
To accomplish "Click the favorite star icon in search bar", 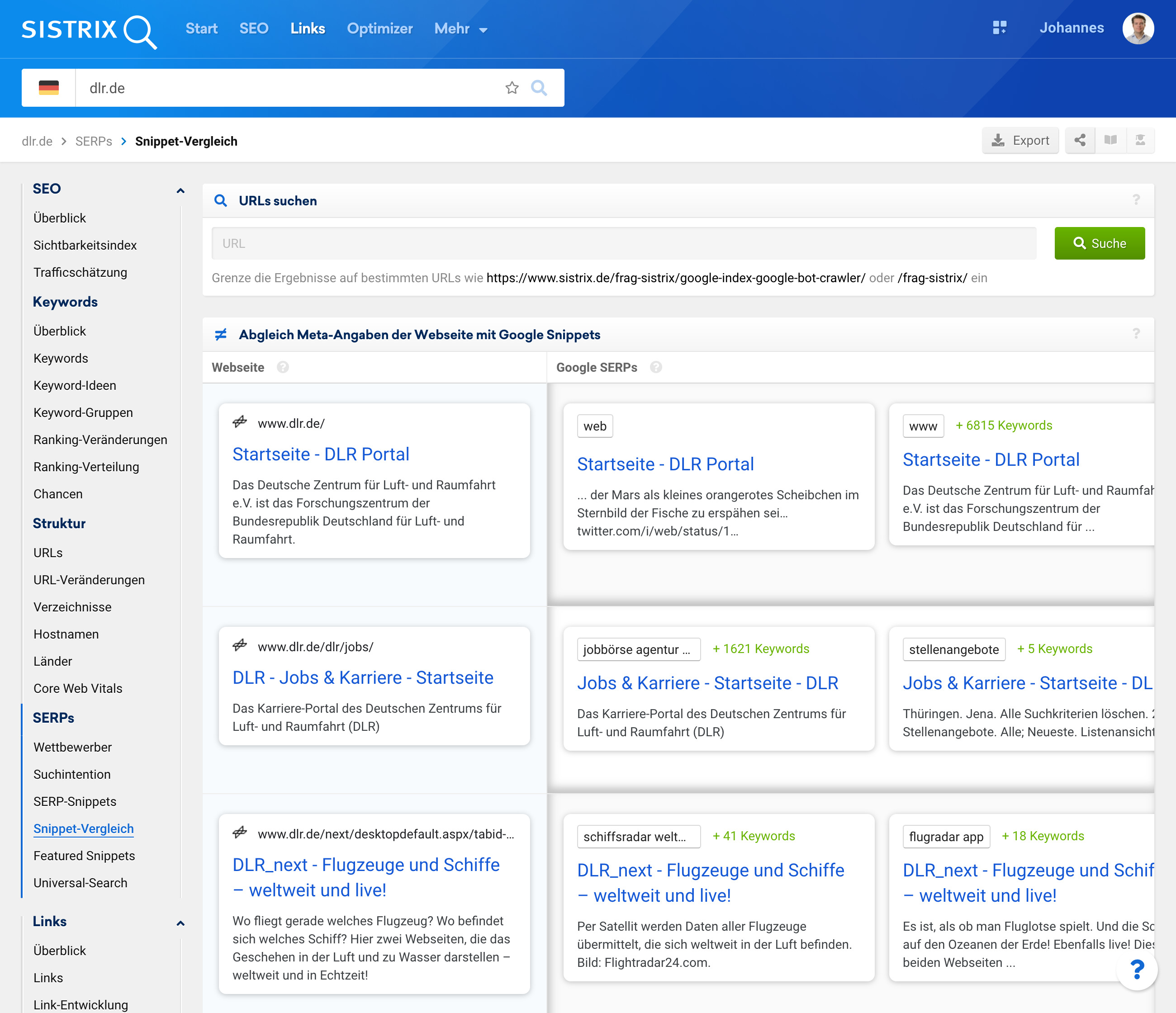I will pyautogui.click(x=512, y=88).
